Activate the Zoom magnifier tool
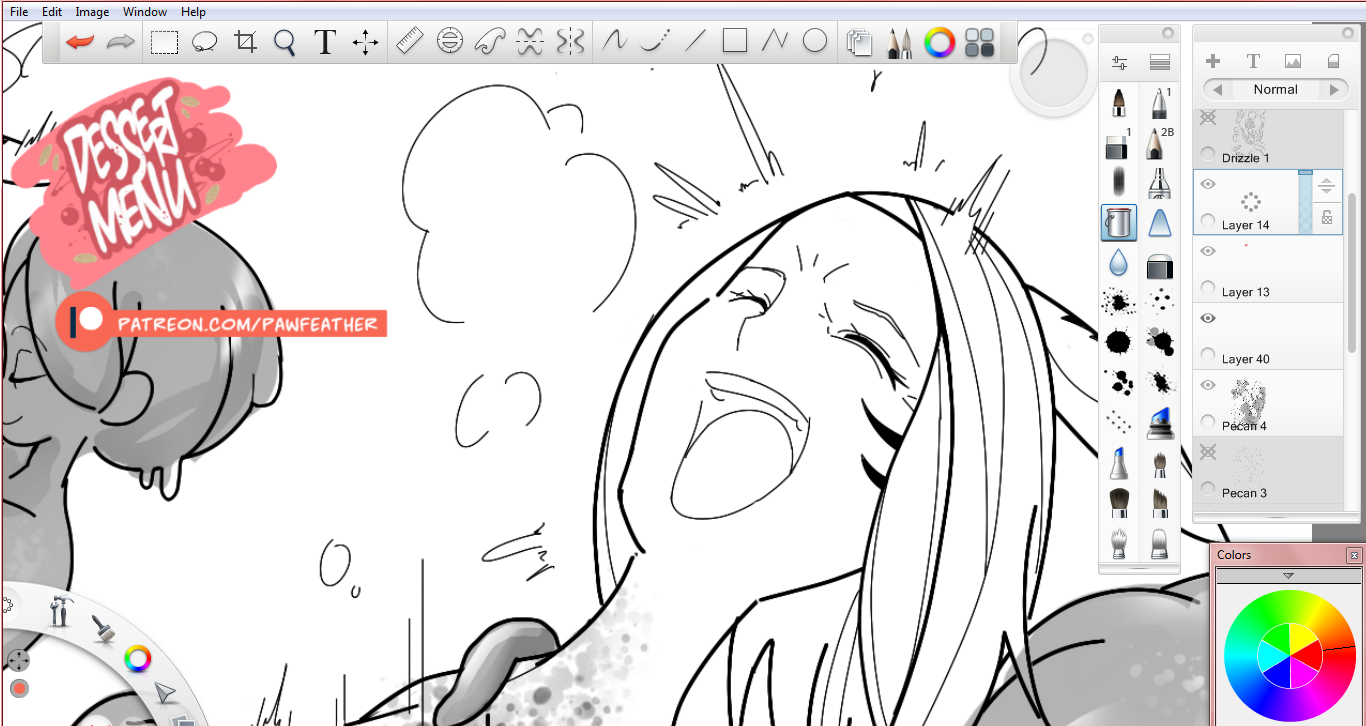This screenshot has width=1366, height=726. (285, 42)
